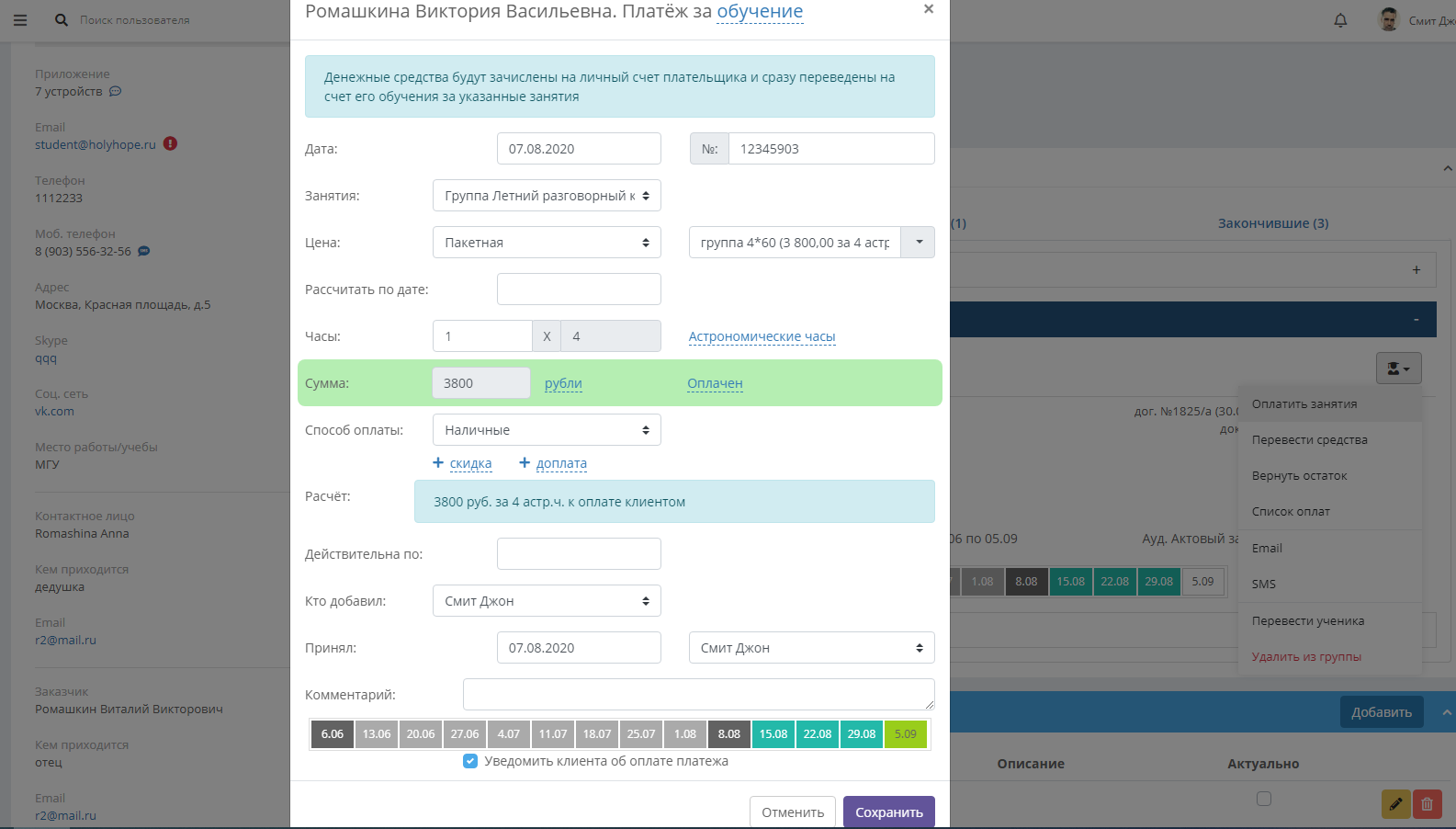Click the Дата input field
Viewport: 1456px width, 829px height.
coord(579,149)
